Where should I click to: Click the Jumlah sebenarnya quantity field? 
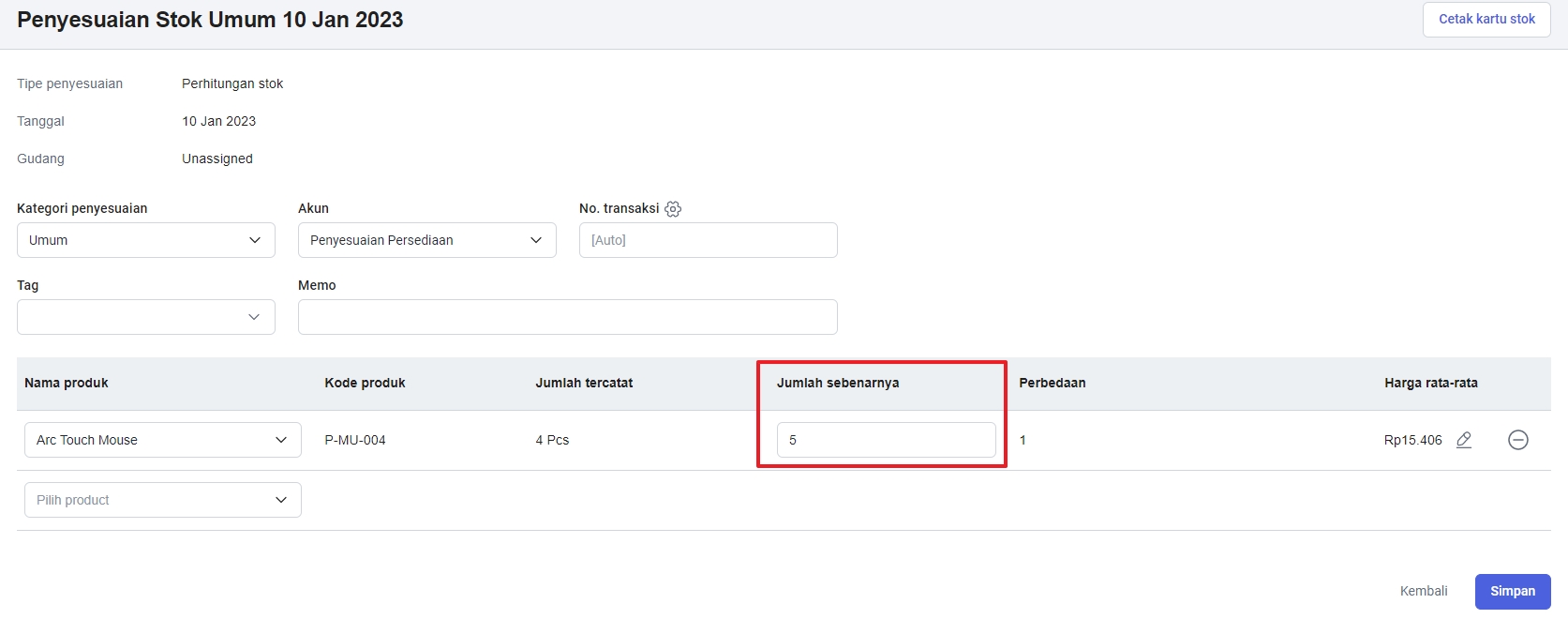tap(886, 440)
